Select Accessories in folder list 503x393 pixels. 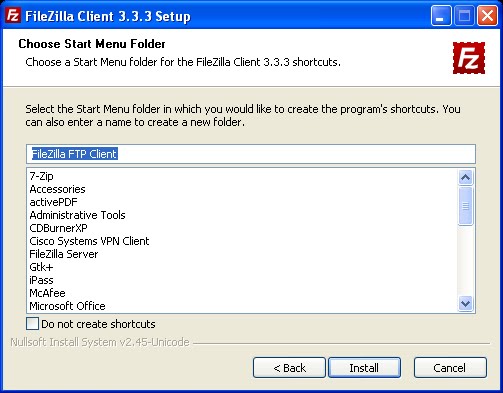57,189
